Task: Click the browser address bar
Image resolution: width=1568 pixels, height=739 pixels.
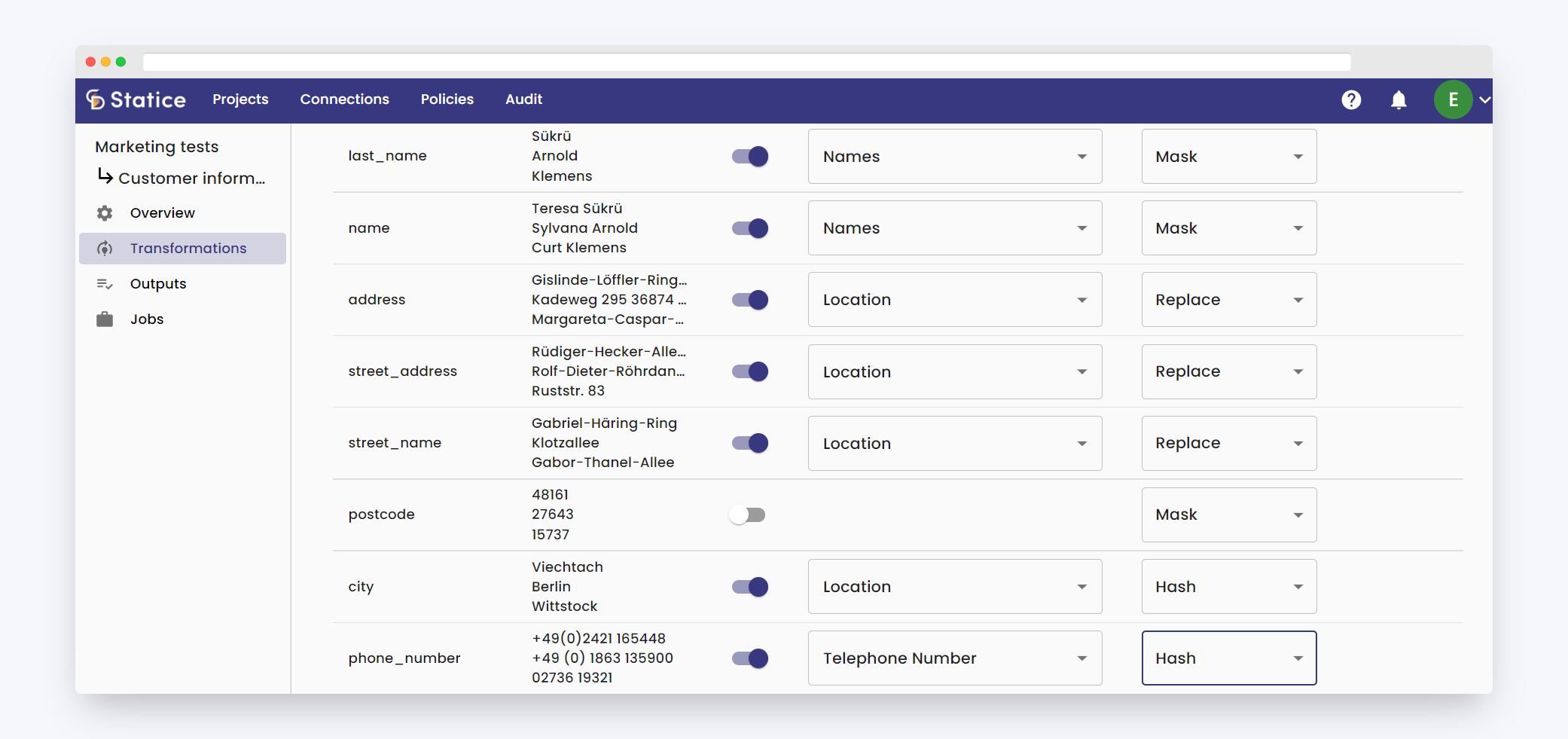Action: tap(746, 62)
